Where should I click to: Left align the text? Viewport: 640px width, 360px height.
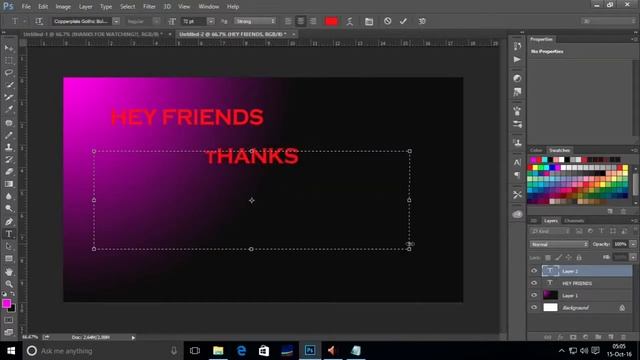coord(288,21)
